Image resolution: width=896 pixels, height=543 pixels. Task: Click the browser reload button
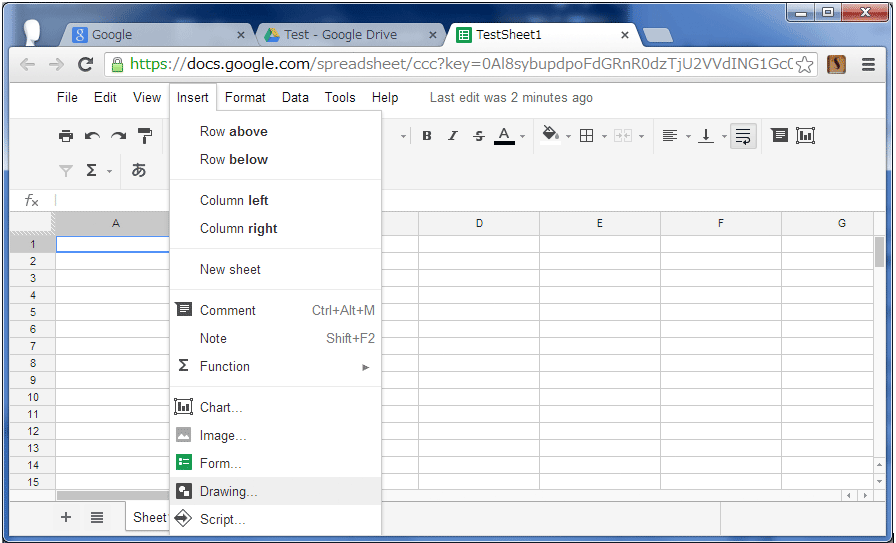pos(86,65)
